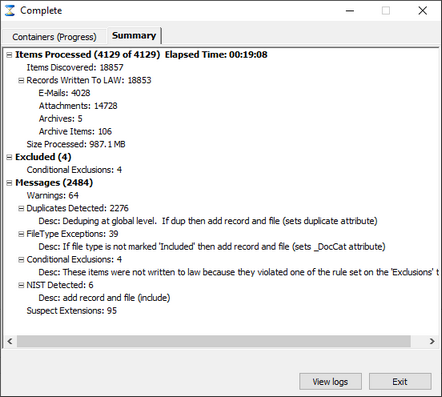Collapse the FileType Exceptions node
Screen dimensions: 442x397
pos(21,234)
